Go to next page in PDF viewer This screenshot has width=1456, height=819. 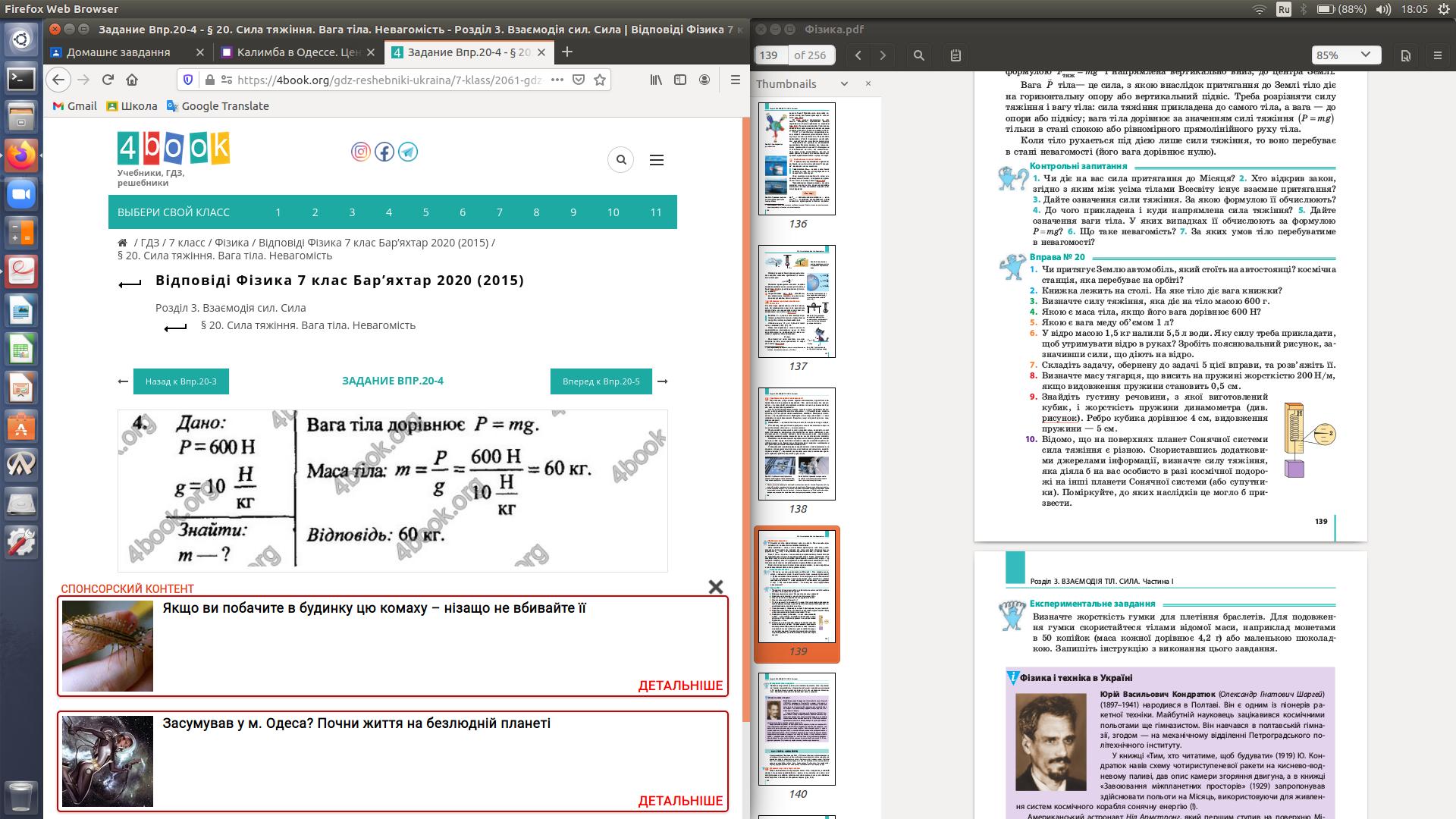[883, 55]
